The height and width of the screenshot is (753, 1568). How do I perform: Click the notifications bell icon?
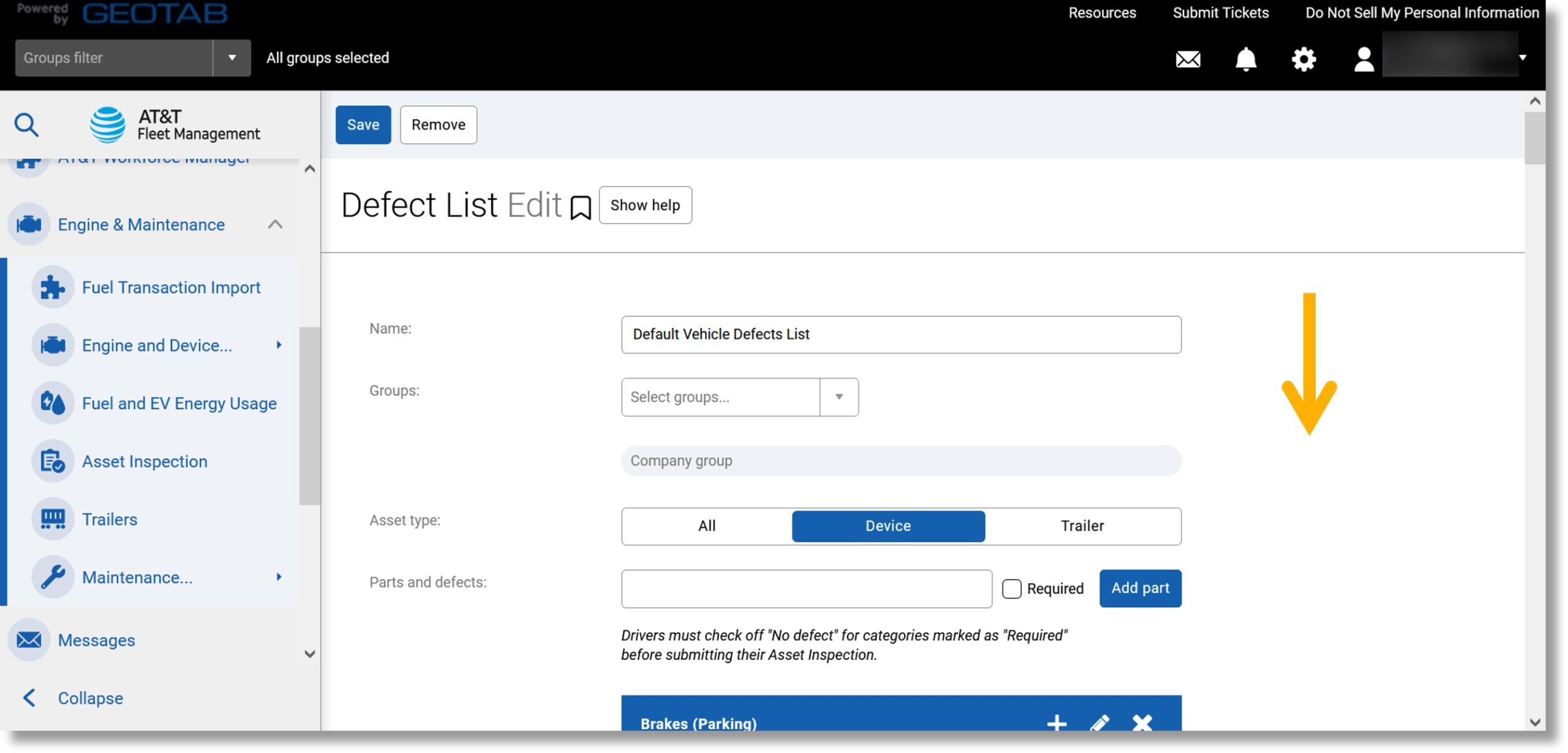1246,58
